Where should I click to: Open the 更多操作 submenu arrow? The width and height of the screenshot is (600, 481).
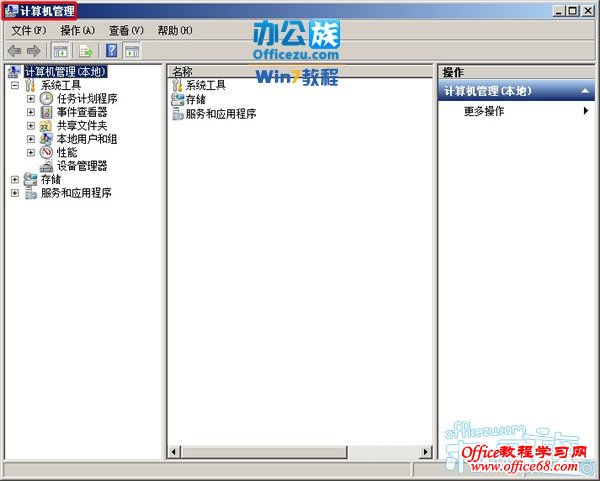[586, 111]
